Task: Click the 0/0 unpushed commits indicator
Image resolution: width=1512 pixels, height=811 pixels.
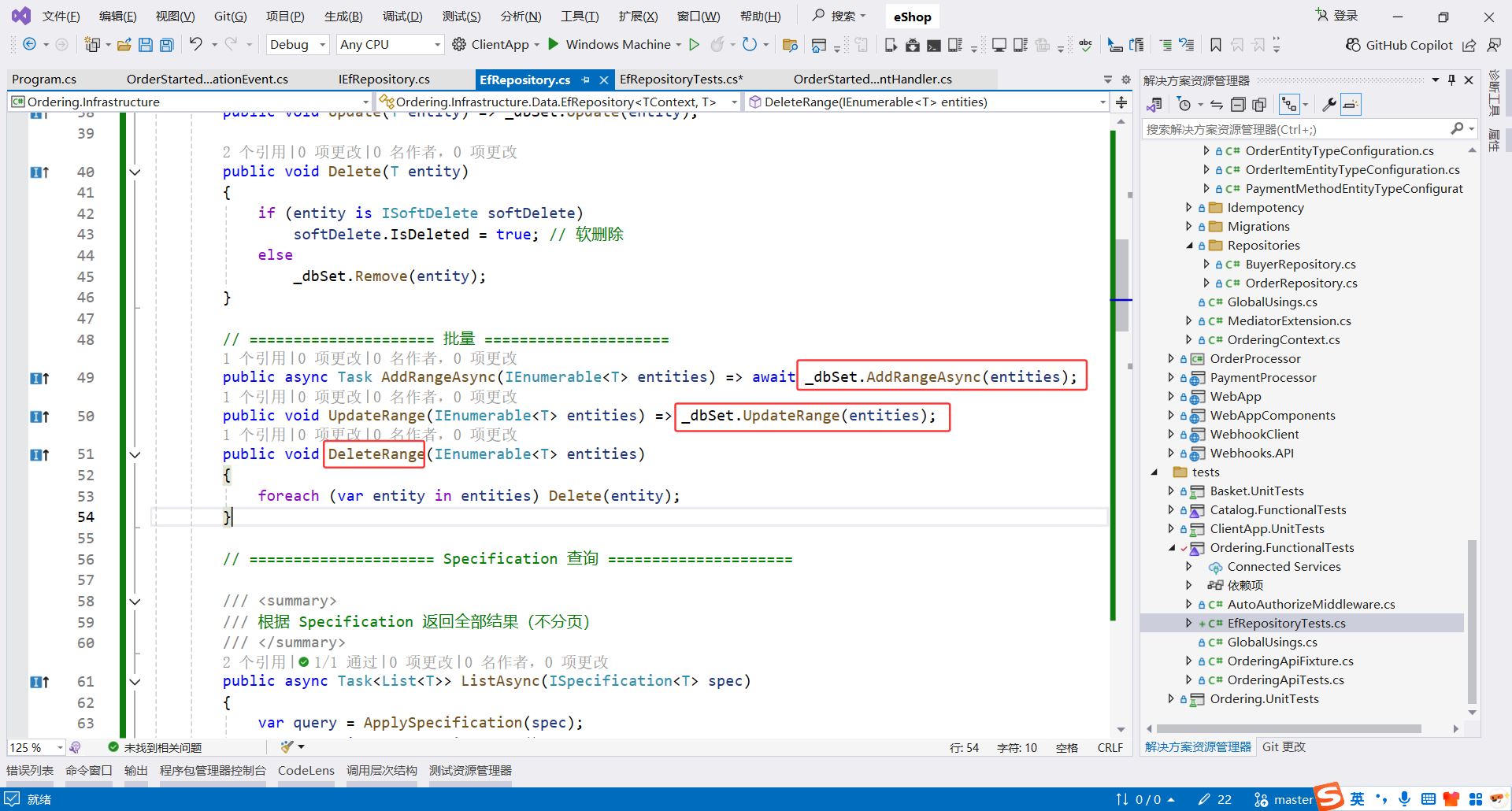Action: pyautogui.click(x=1146, y=800)
